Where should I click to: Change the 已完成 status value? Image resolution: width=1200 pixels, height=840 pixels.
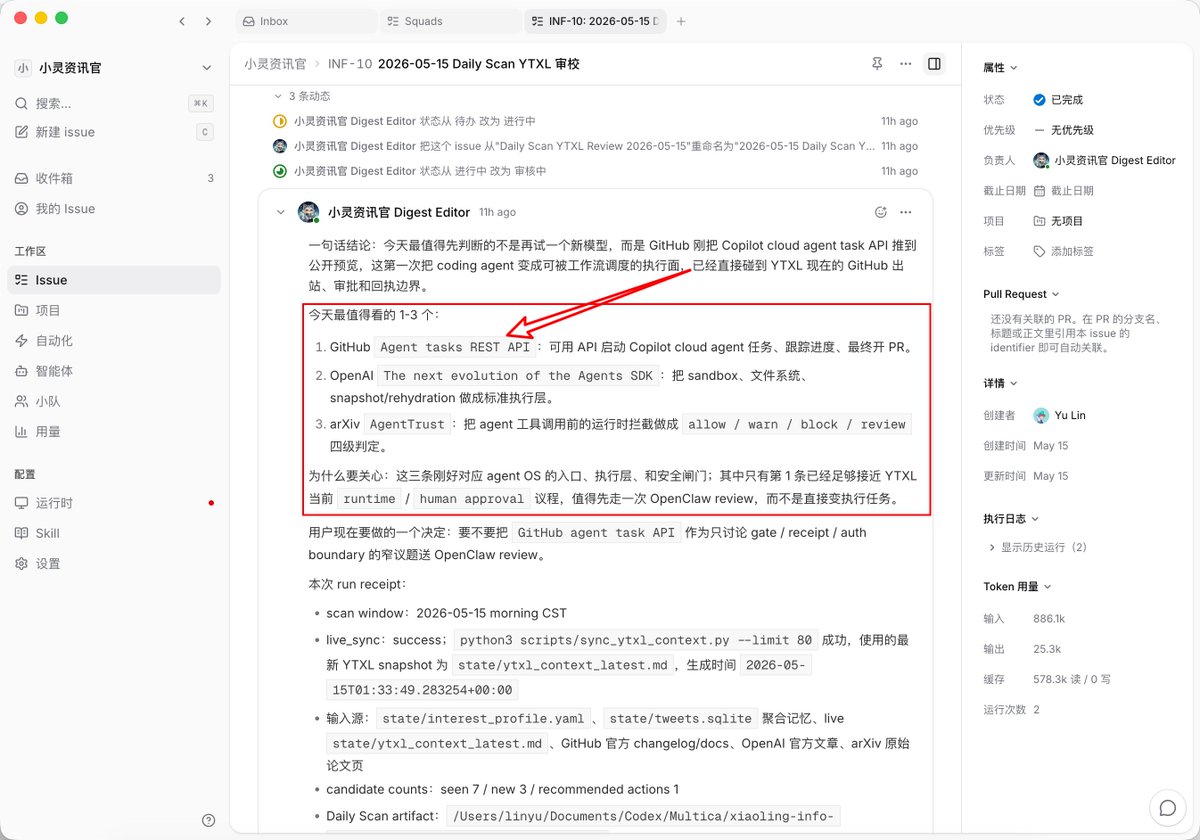pos(1058,100)
